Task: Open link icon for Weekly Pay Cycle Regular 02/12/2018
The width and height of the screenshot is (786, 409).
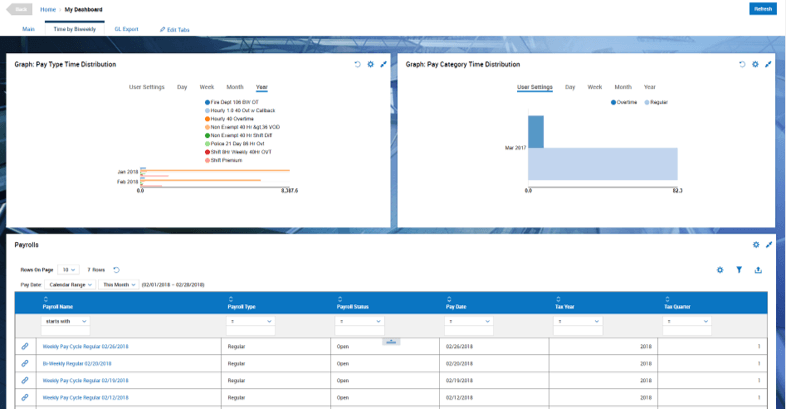Action: pyautogui.click(x=25, y=397)
